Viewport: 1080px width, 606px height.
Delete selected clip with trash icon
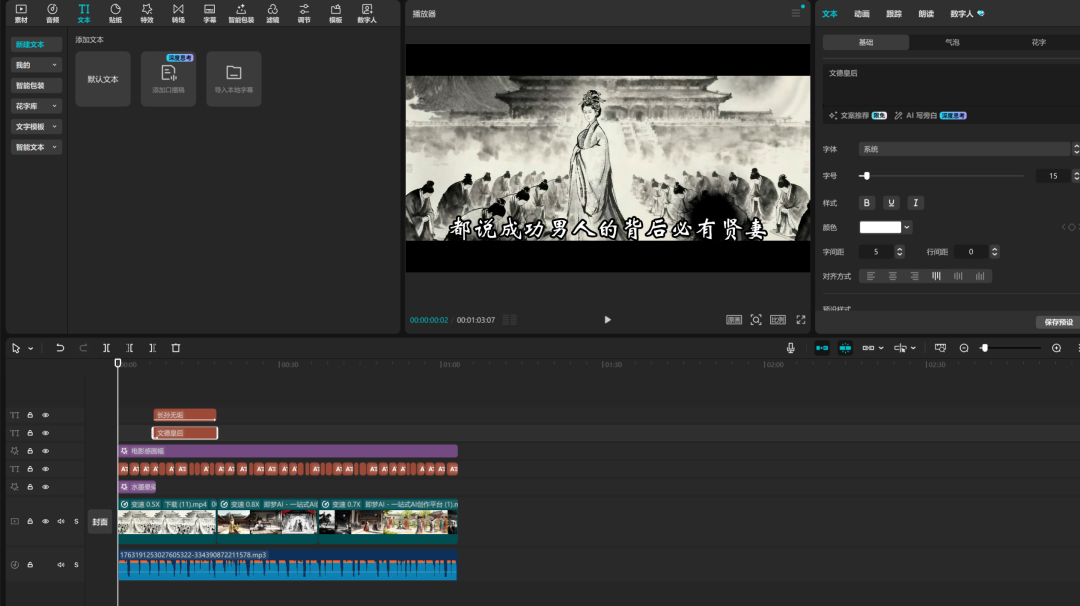(176, 348)
